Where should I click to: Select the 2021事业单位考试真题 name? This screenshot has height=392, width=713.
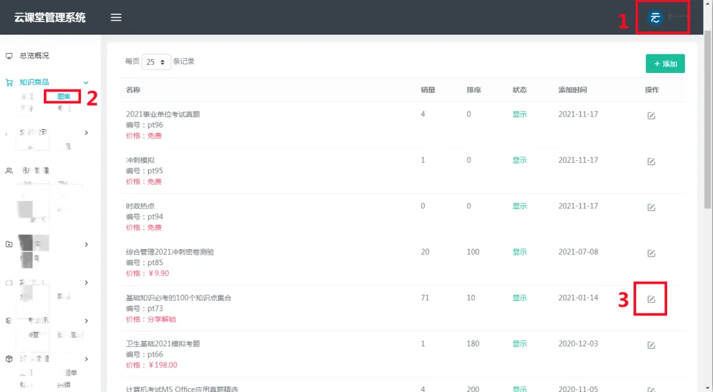(163, 114)
